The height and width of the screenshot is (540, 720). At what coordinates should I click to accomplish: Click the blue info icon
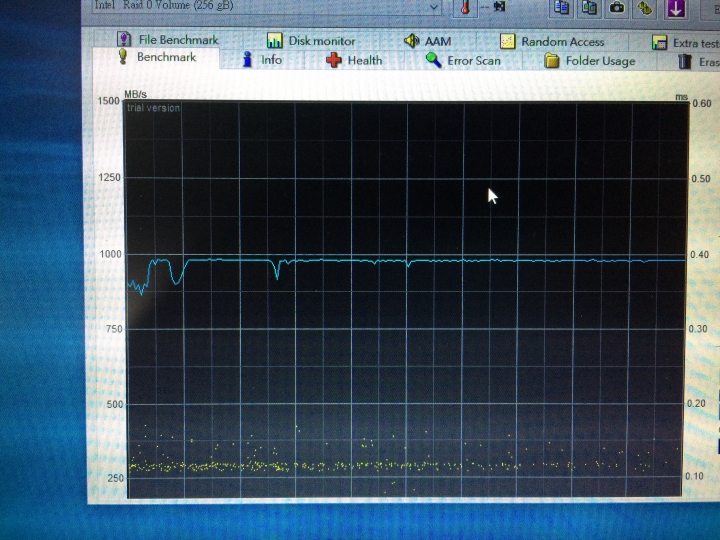point(248,60)
